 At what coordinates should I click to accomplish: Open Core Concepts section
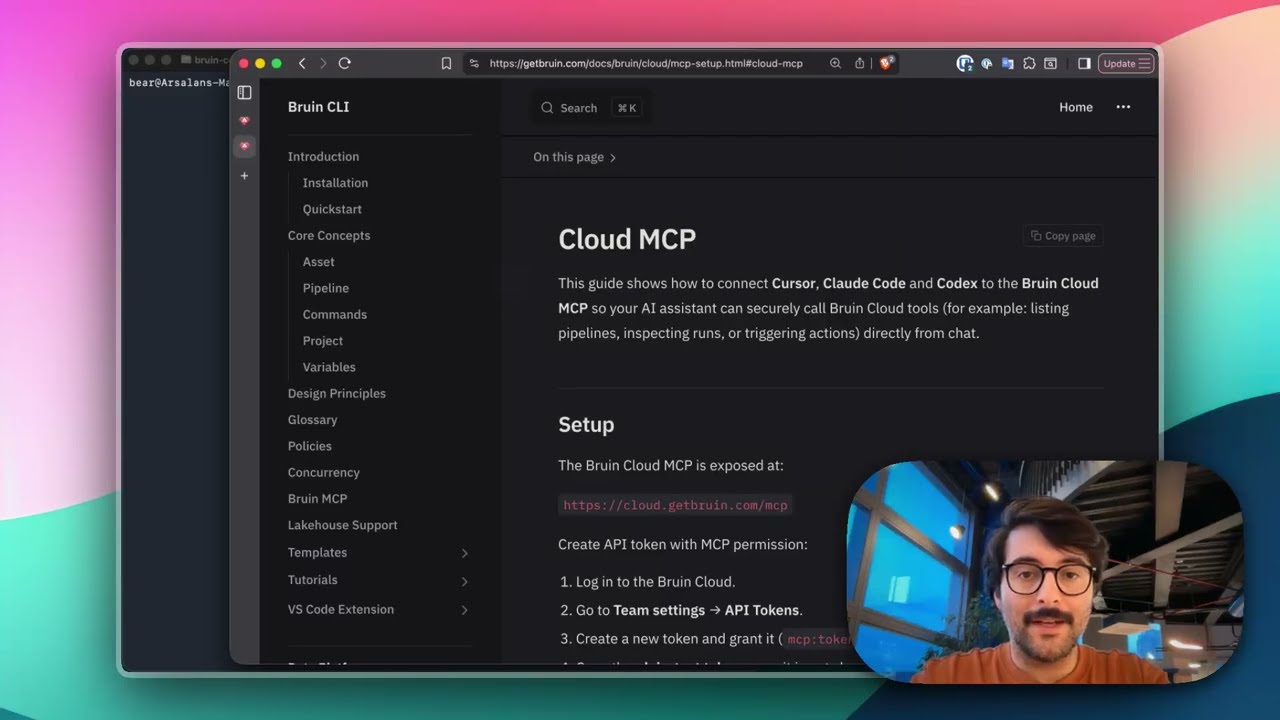[329, 235]
